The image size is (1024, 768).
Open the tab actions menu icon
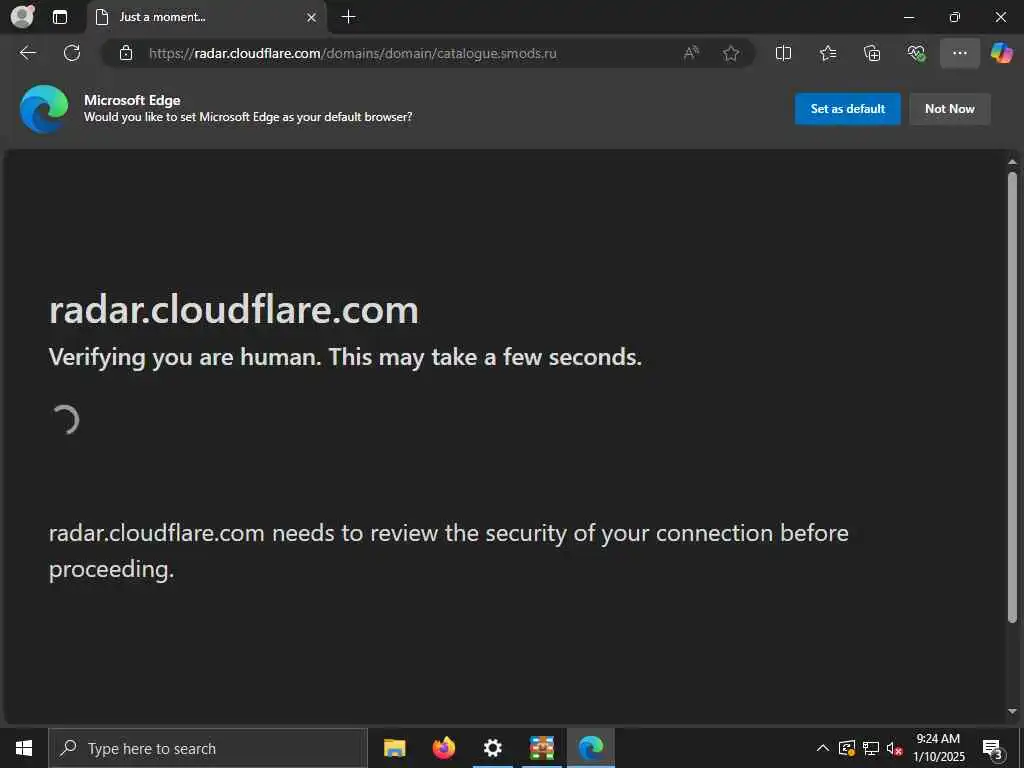[x=60, y=17]
